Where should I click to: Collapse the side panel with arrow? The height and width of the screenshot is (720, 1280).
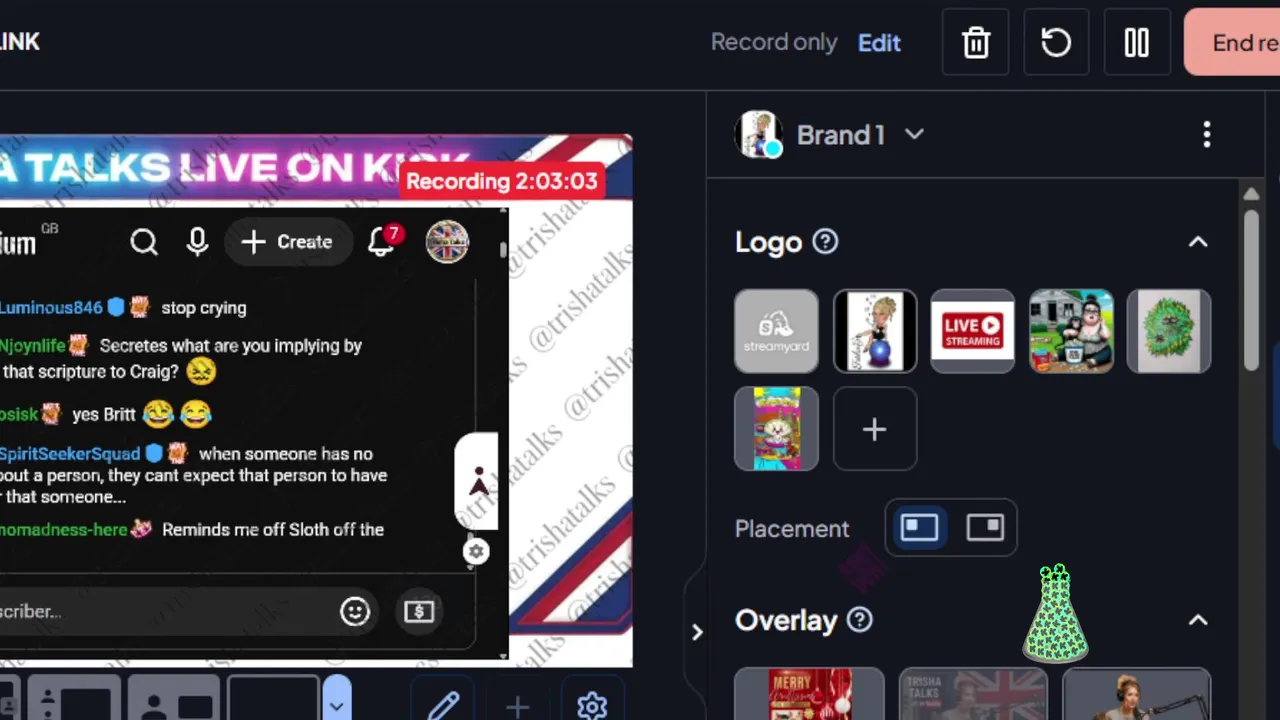tap(697, 632)
